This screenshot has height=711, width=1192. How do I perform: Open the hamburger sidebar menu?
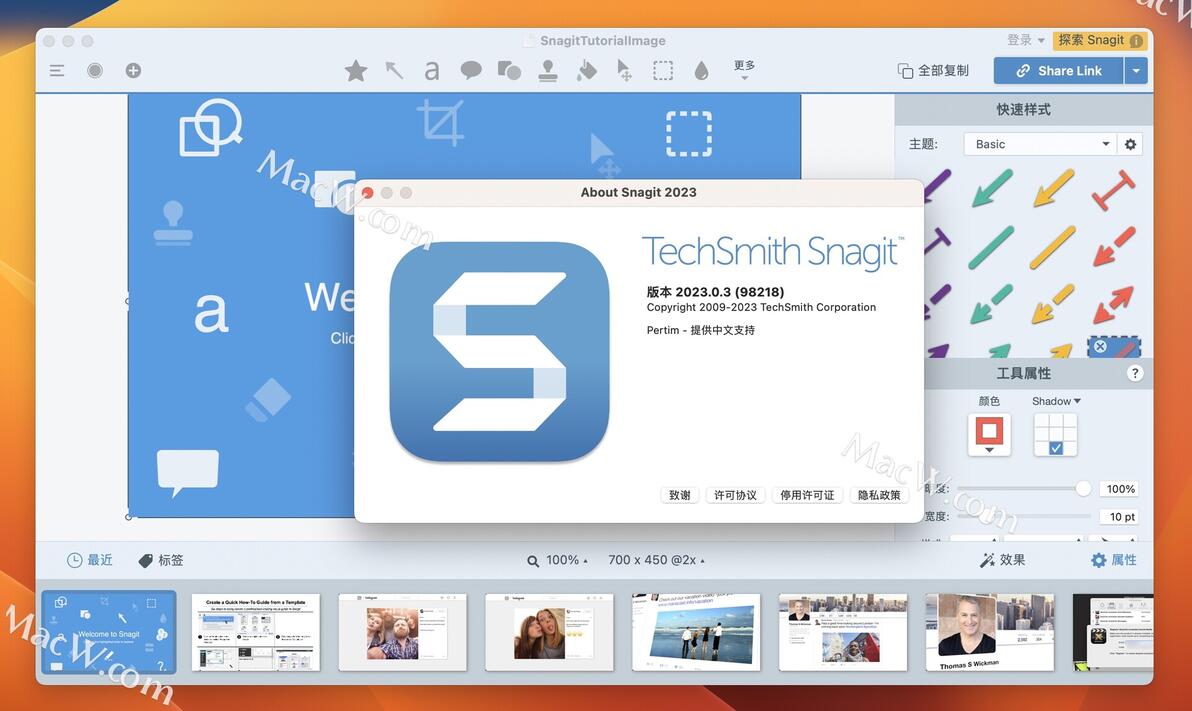point(57,71)
